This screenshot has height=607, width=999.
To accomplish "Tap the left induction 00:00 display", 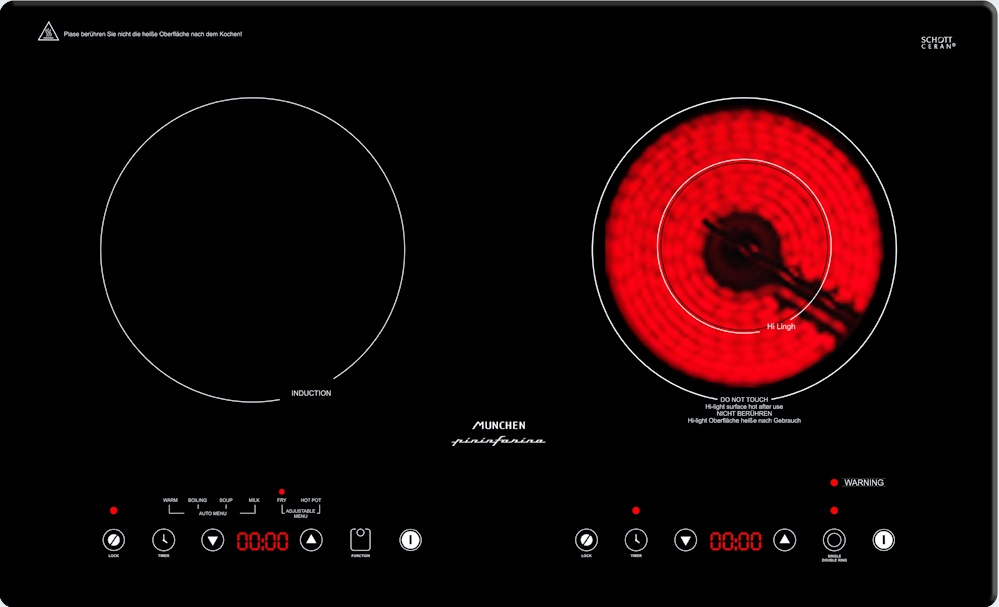I will (262, 541).
